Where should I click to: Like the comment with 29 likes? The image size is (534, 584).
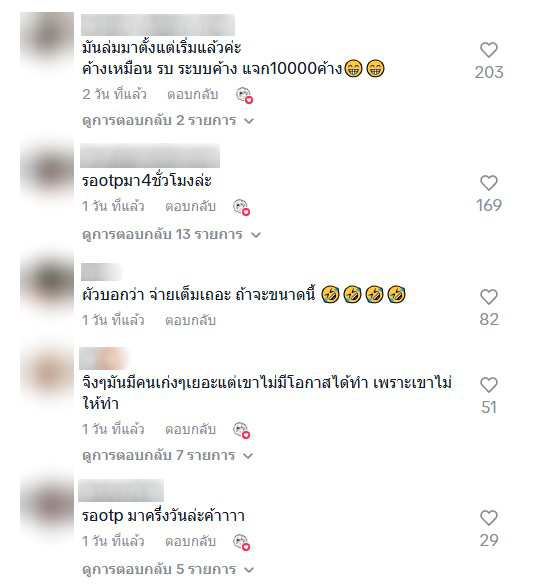pos(489,518)
